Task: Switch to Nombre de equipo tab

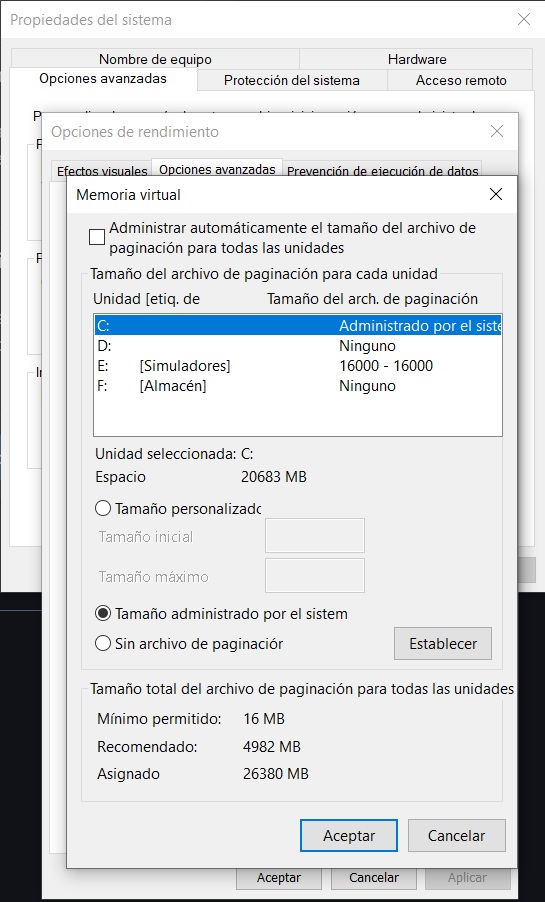Action: 155,59
